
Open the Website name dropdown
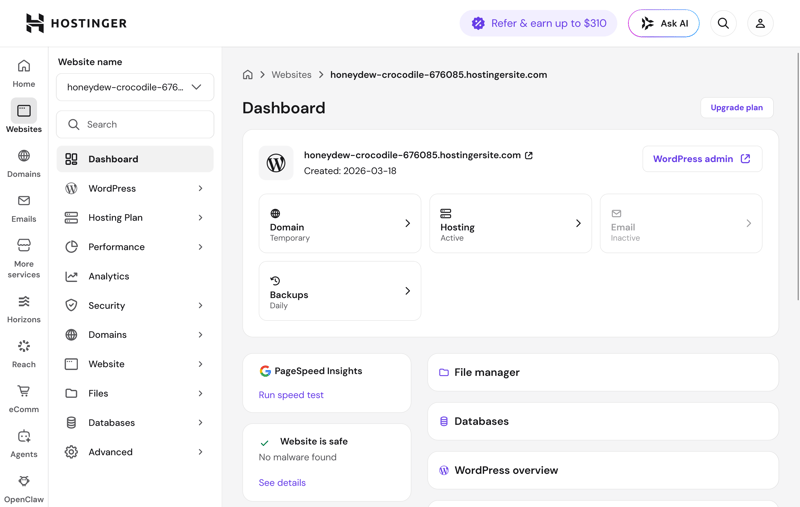point(135,87)
